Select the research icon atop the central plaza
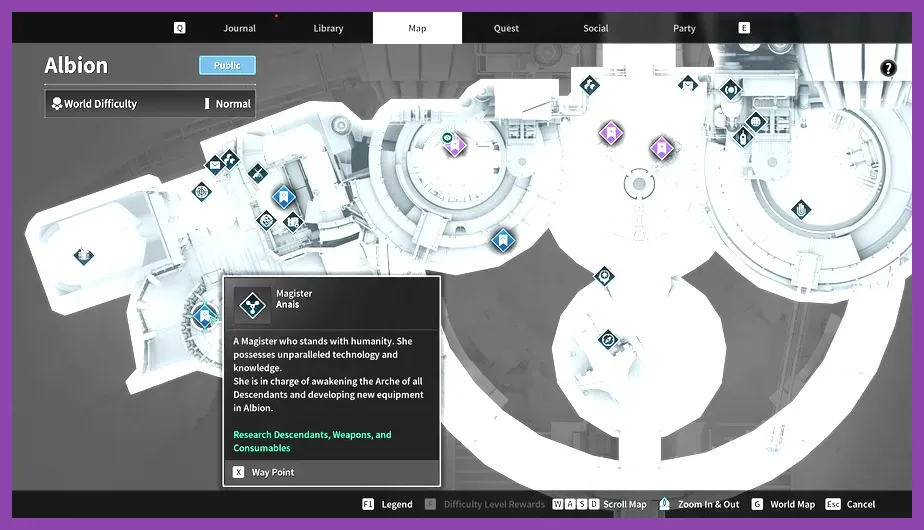 (589, 85)
